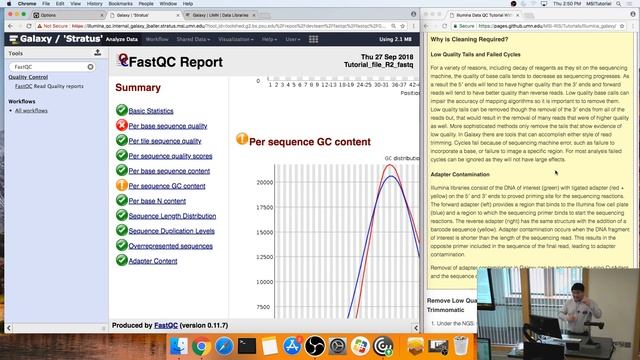Click the Galaxy logo icon in masthead
Screen dimensions: 640x360
click(13, 39)
